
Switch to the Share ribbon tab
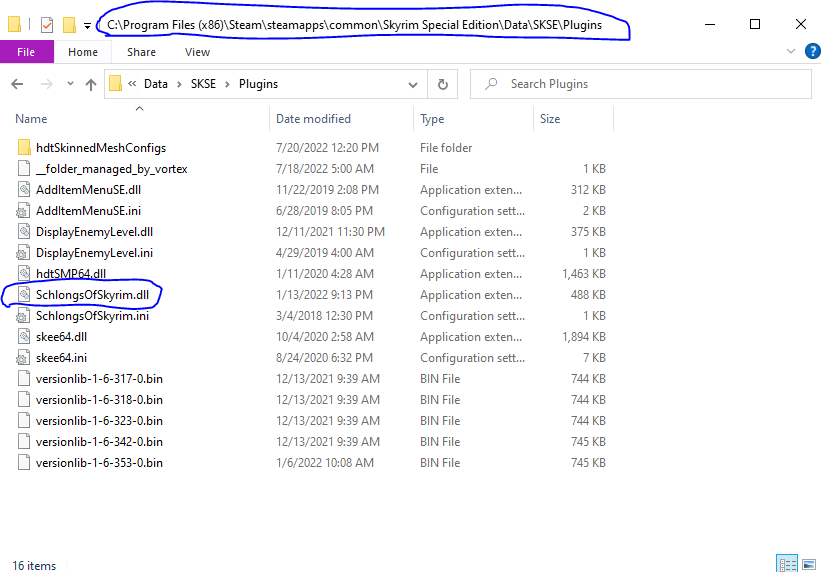[x=141, y=52]
